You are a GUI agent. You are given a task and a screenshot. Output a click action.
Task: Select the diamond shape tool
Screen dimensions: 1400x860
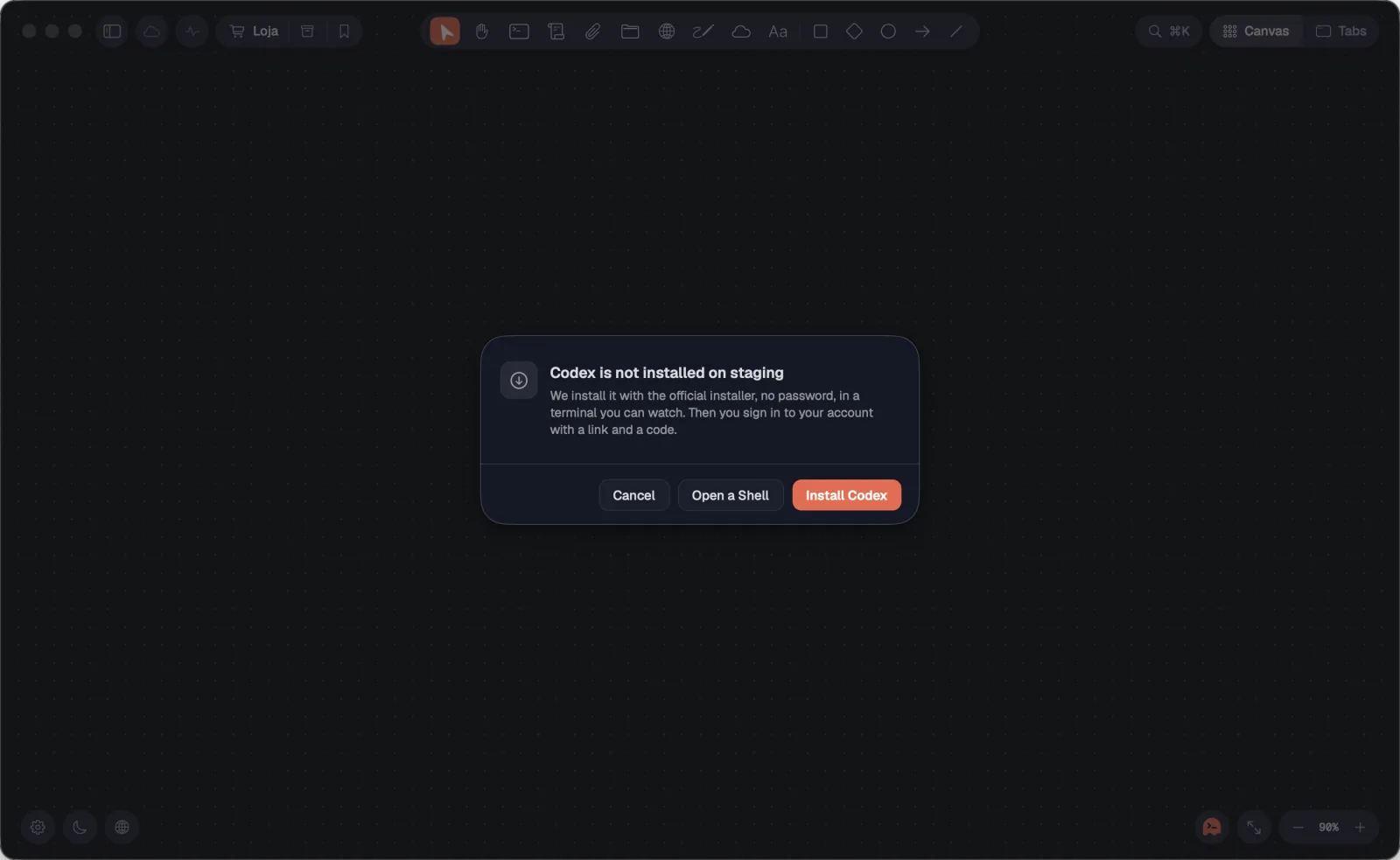pyautogui.click(x=854, y=31)
